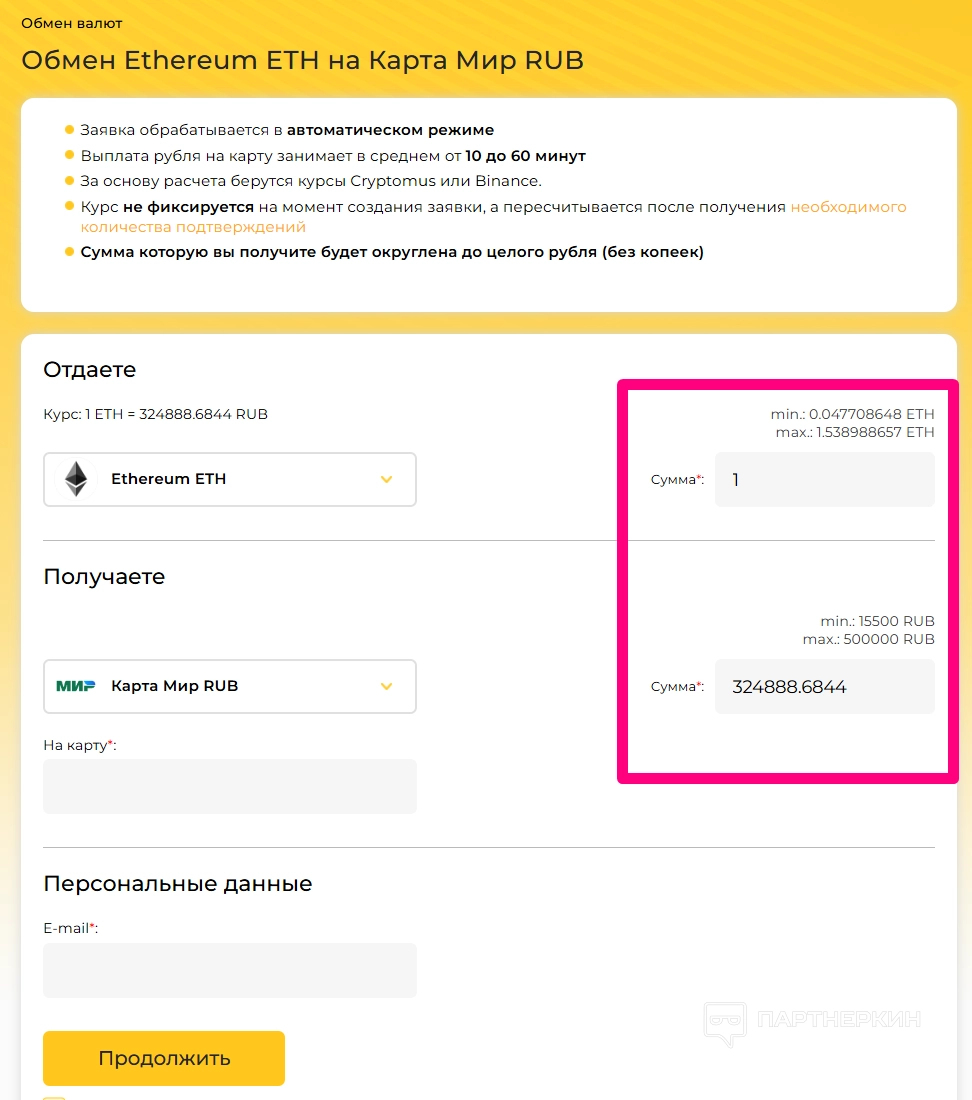Viewport: 972px width, 1100px height.
Task: Click the Курс: 1 ETH = 324888.6844 RUB text
Action: [156, 414]
